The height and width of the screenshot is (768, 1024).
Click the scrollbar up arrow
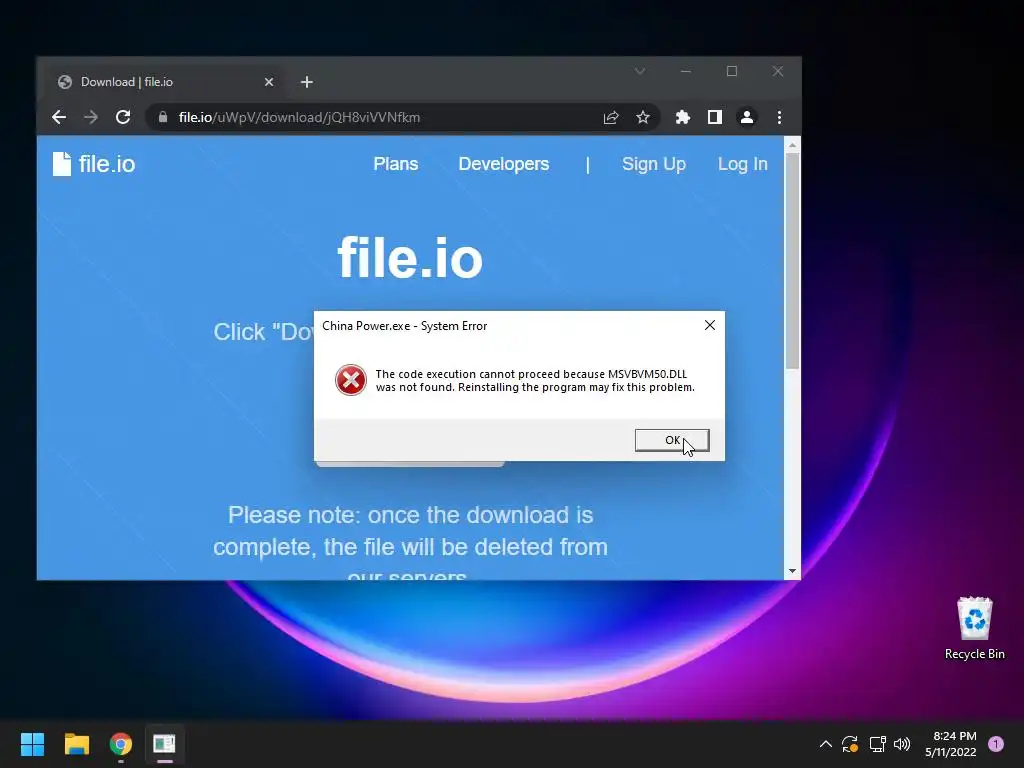pyautogui.click(x=792, y=145)
